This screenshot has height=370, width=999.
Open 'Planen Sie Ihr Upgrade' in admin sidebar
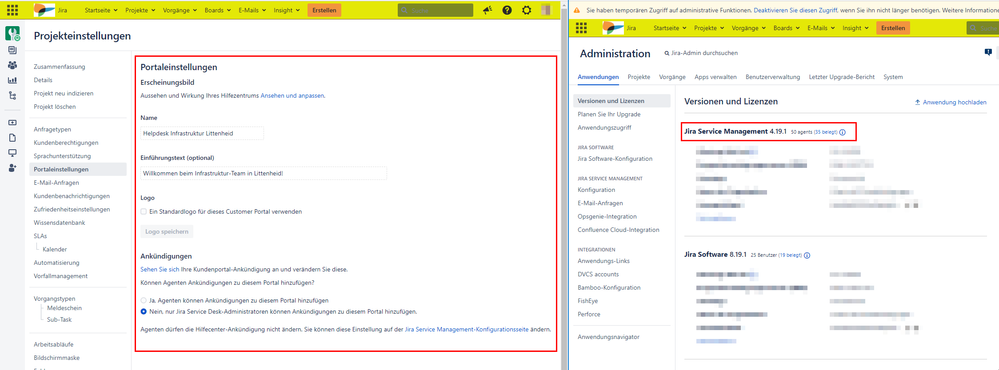(609, 115)
